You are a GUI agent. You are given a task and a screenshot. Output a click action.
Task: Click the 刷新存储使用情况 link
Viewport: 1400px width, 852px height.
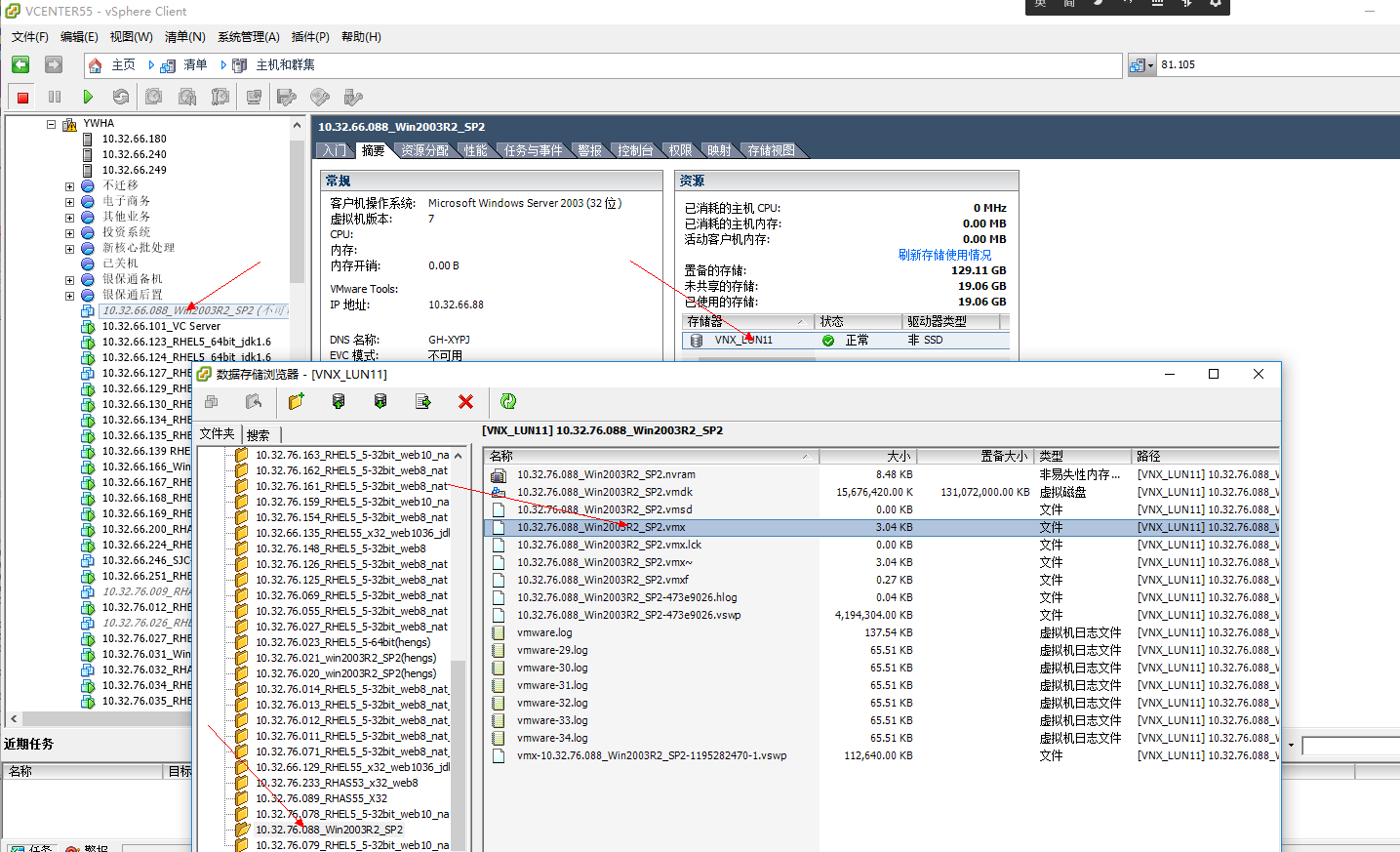pyautogui.click(x=944, y=255)
